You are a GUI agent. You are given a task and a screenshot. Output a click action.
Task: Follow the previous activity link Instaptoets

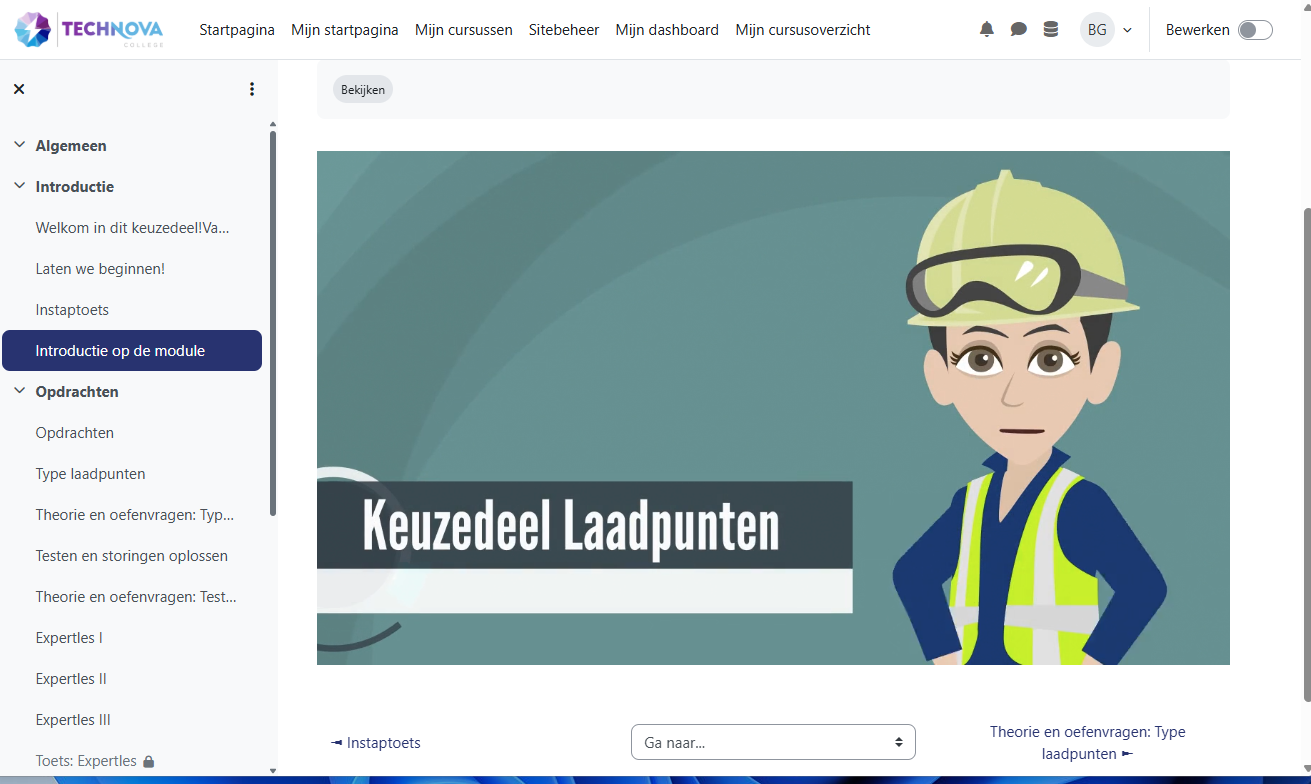(x=376, y=743)
